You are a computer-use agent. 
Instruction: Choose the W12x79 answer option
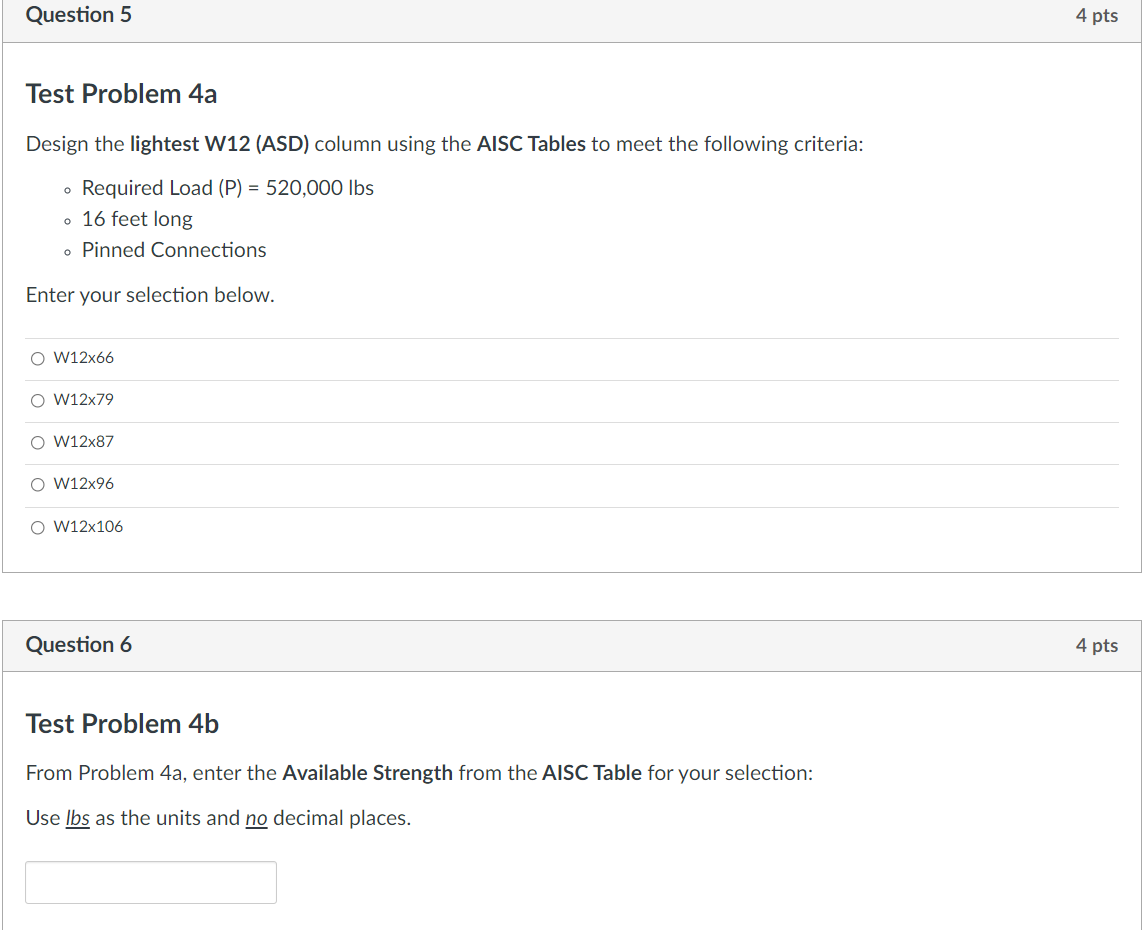pos(38,400)
